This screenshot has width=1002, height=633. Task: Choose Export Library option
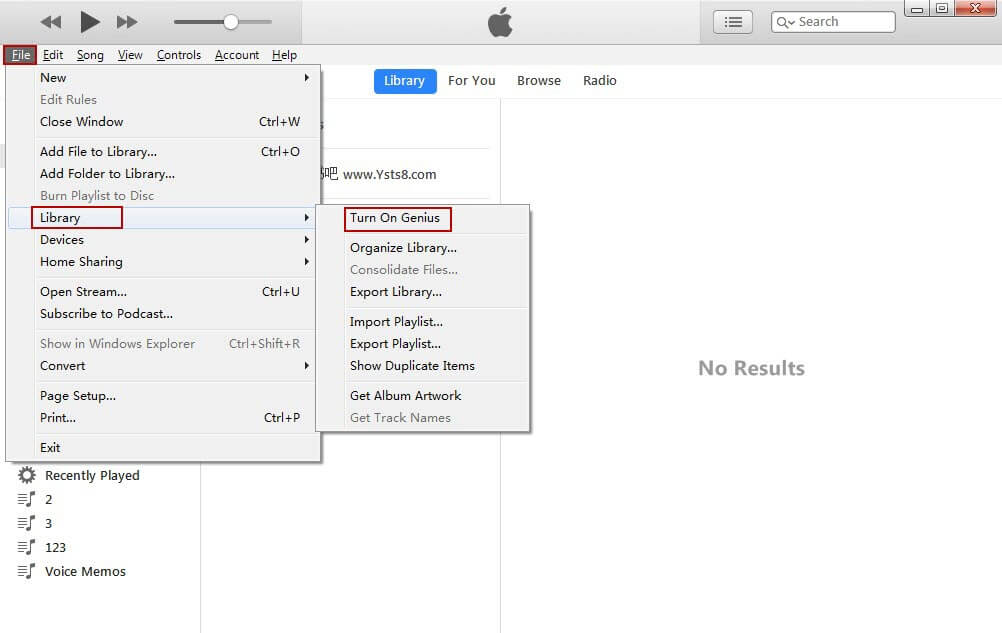[x=423, y=292]
